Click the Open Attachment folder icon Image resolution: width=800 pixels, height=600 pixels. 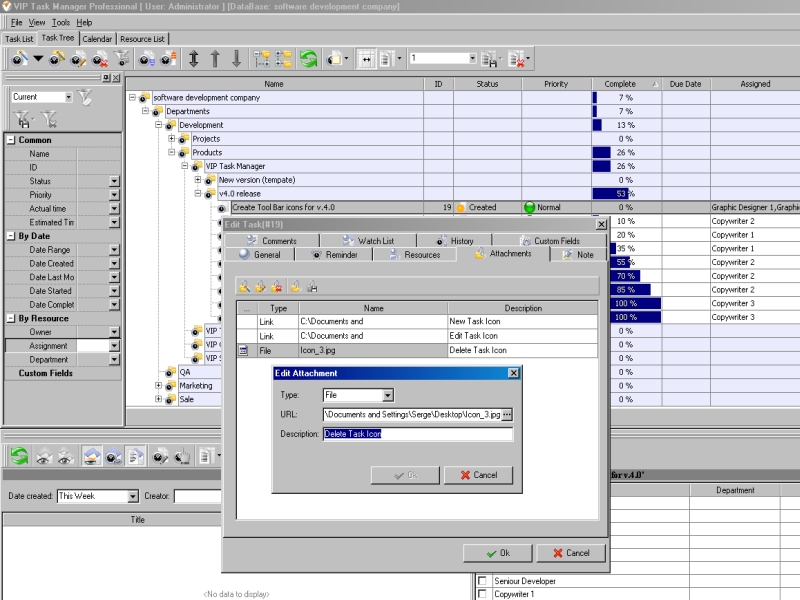(x=295, y=287)
